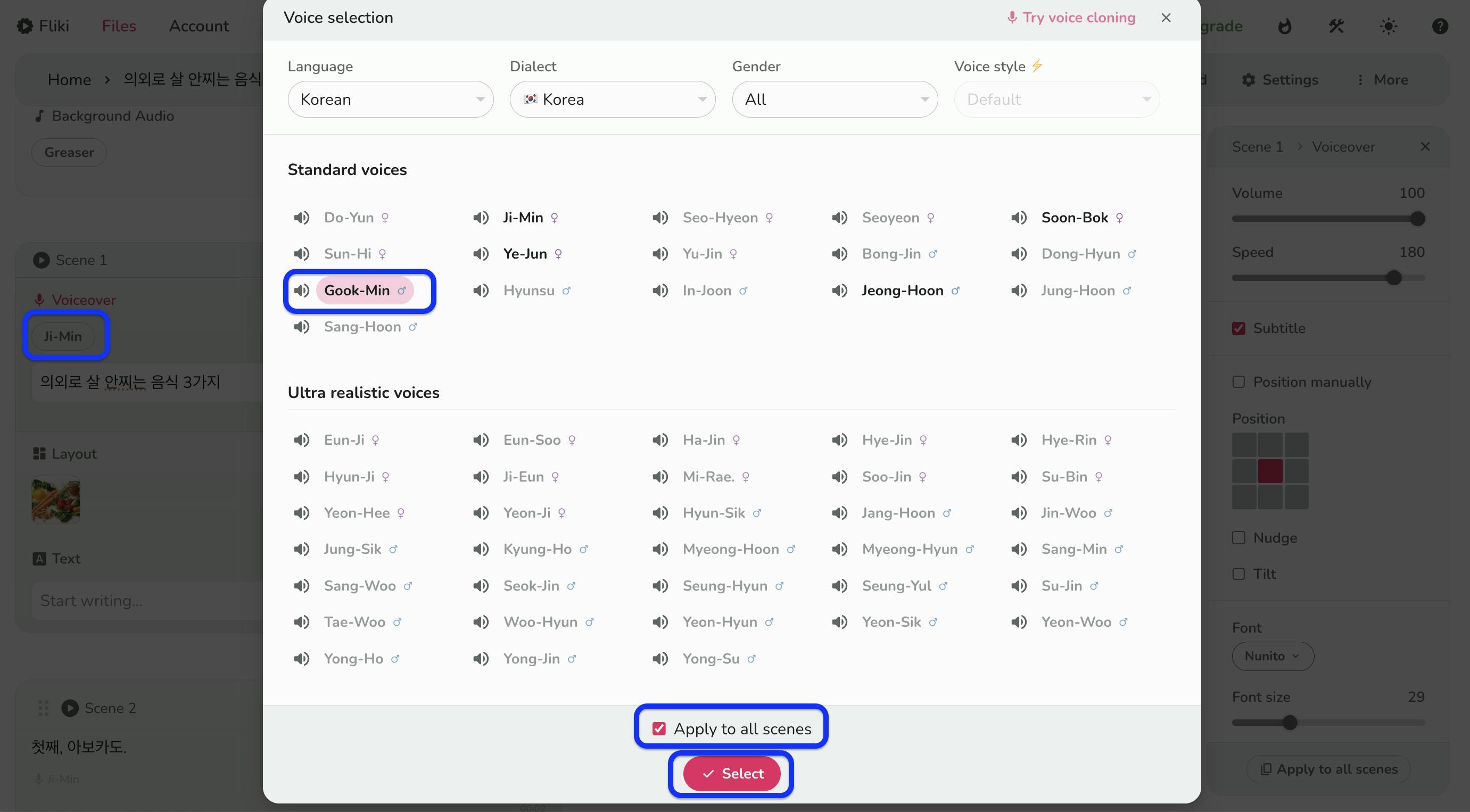
Task: Play preview of Mi-Rae voice
Action: point(660,476)
